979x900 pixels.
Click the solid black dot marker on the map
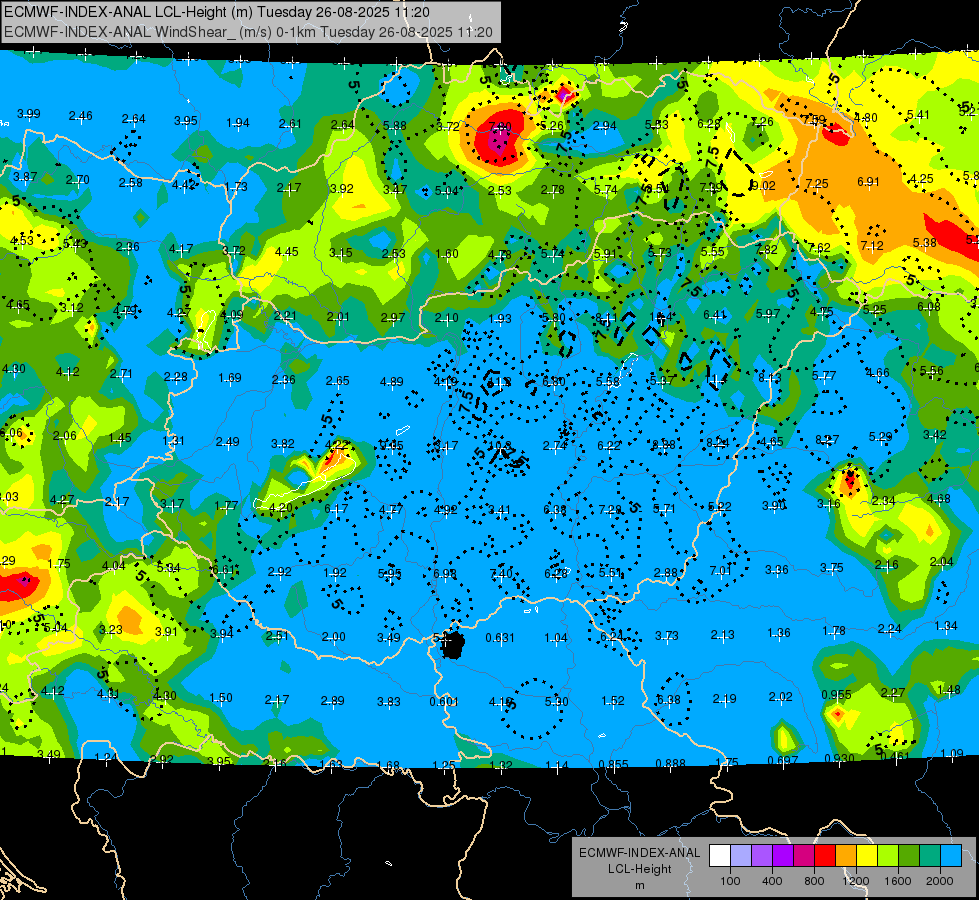coord(453,645)
